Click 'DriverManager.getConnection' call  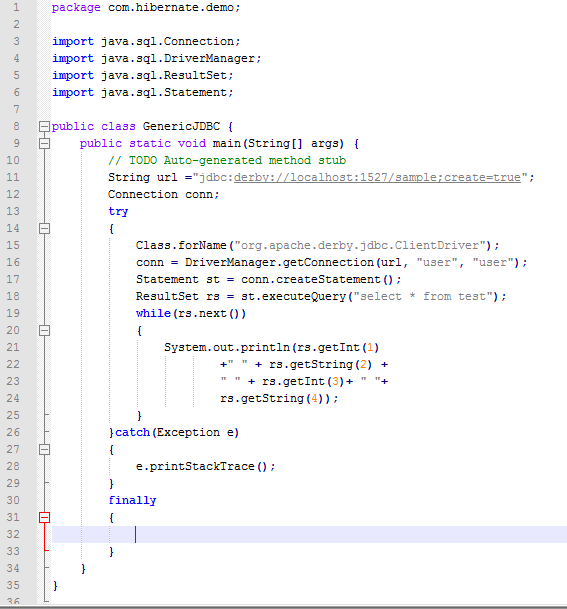tap(279, 263)
